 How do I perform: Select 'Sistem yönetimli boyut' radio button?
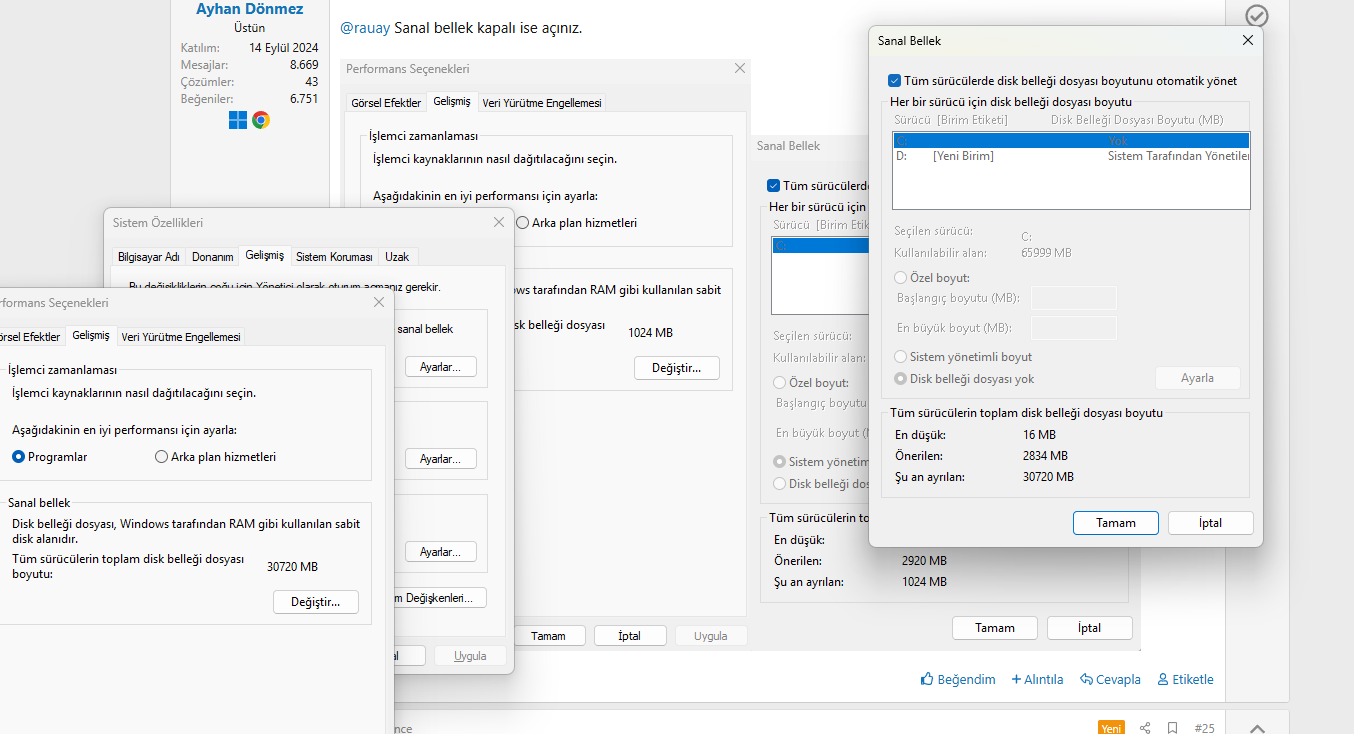click(x=901, y=357)
